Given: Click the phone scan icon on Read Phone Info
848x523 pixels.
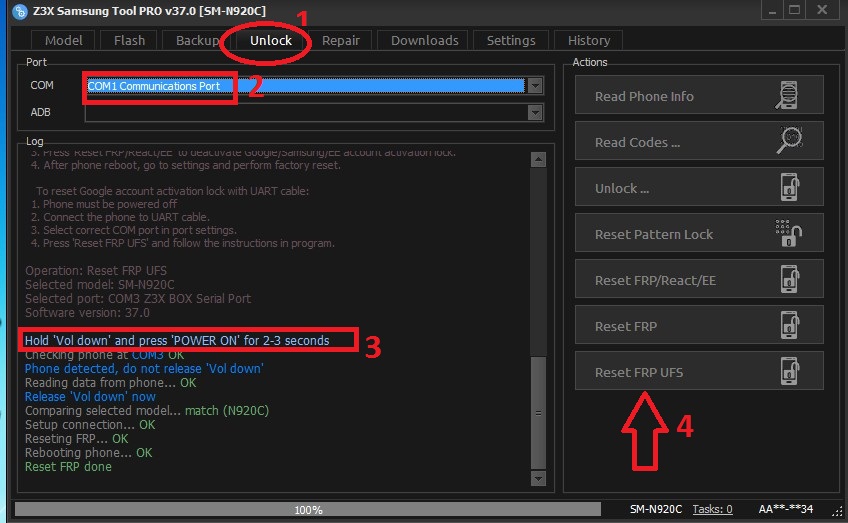Looking at the screenshot, I should [788, 95].
